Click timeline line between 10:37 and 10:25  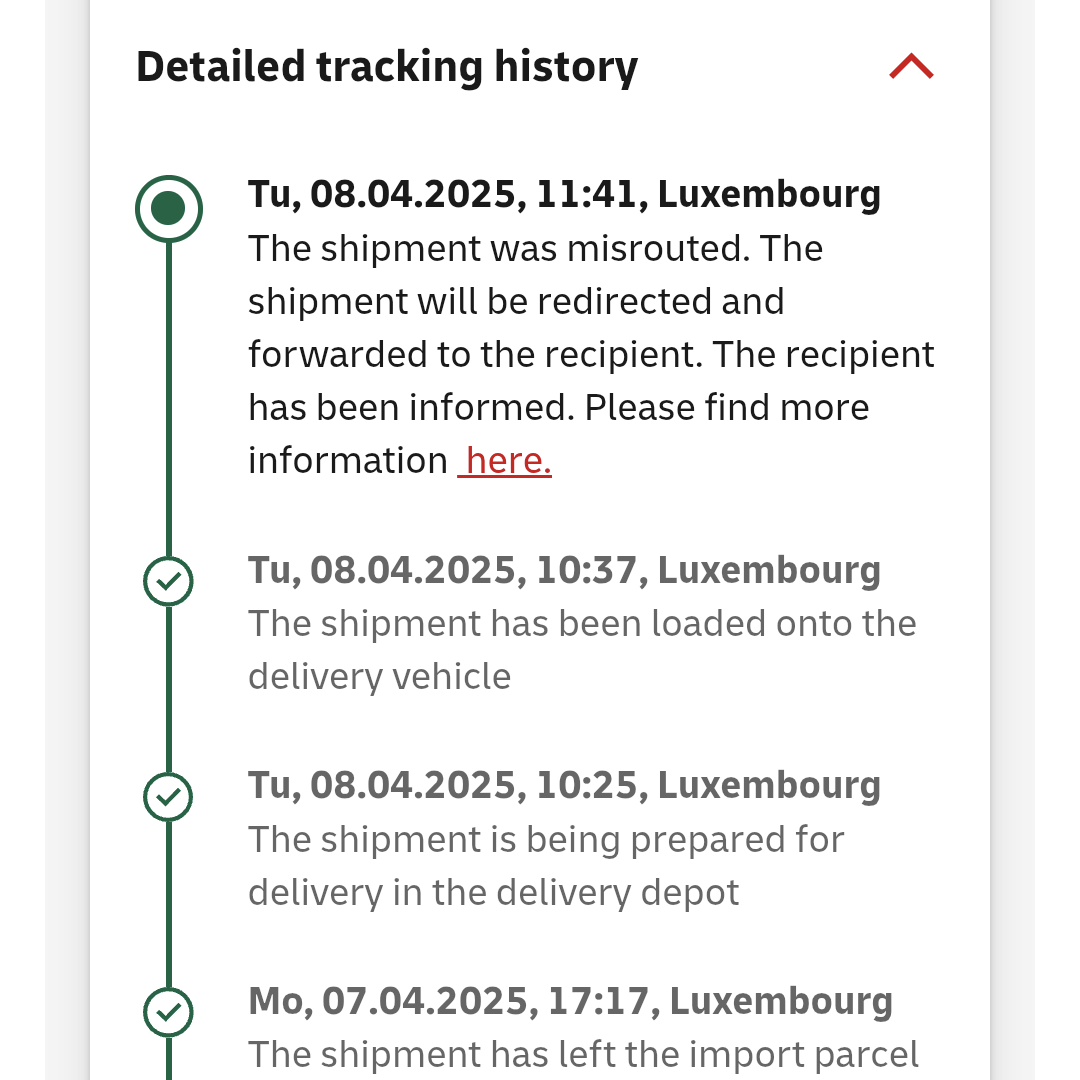click(x=169, y=689)
